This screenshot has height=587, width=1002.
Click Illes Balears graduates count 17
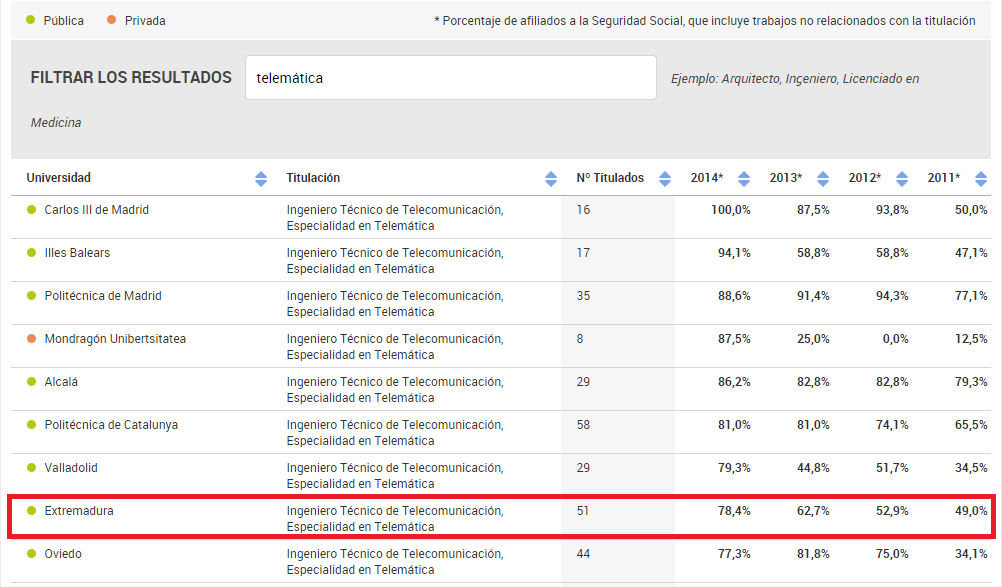[583, 252]
